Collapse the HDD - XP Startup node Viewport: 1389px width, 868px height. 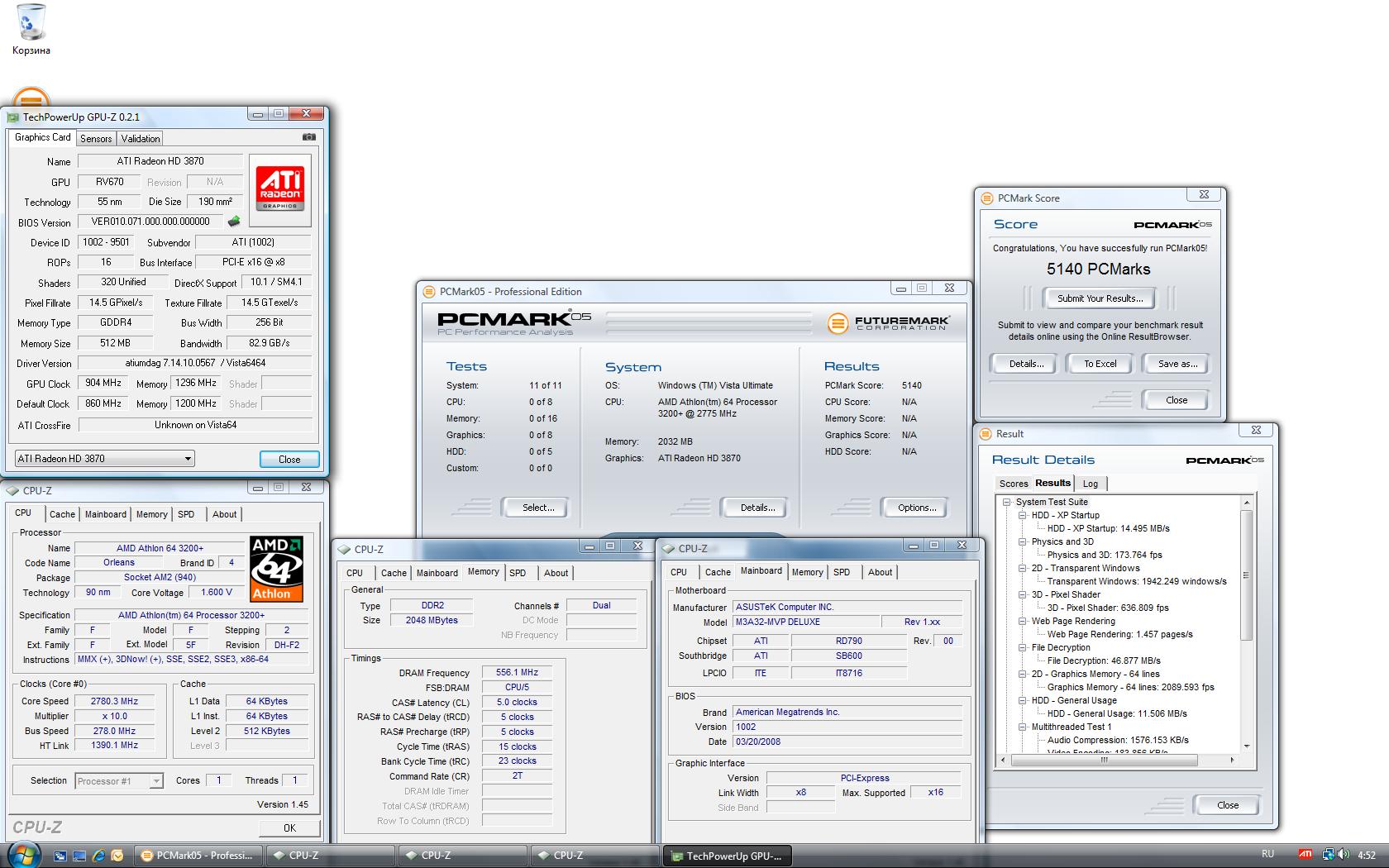click(x=1022, y=515)
